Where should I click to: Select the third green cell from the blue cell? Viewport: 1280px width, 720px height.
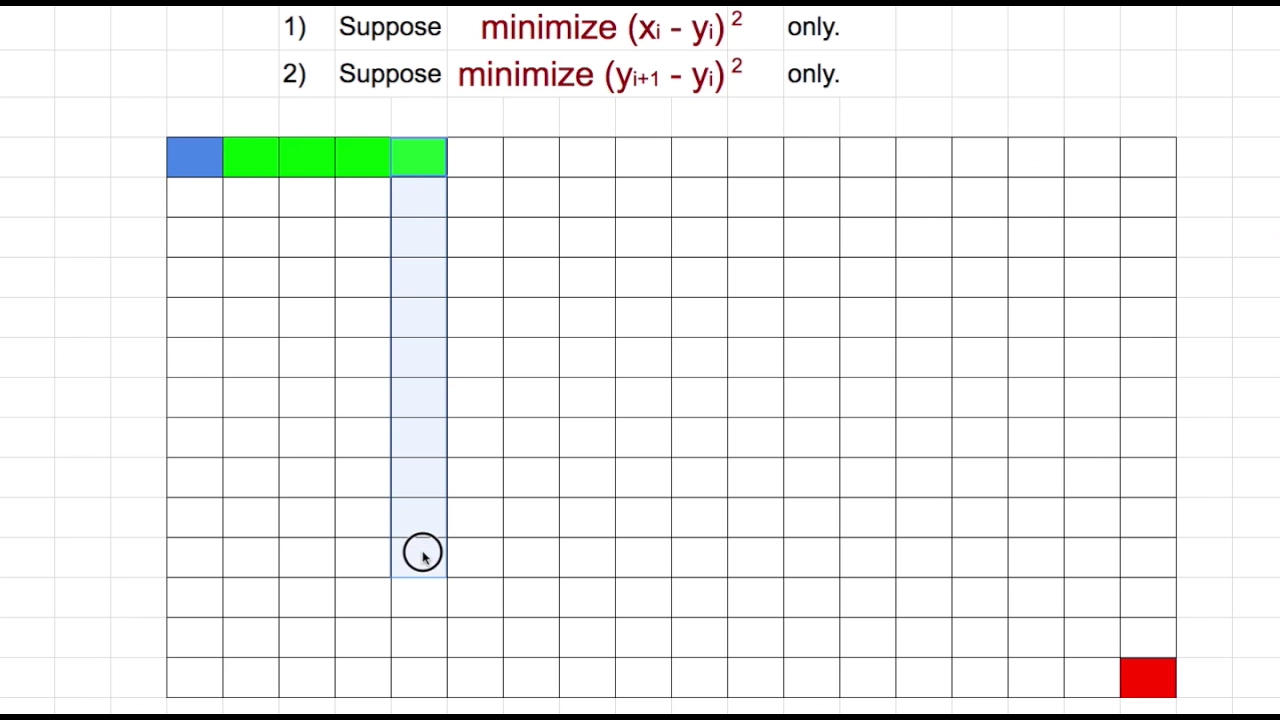(x=363, y=158)
